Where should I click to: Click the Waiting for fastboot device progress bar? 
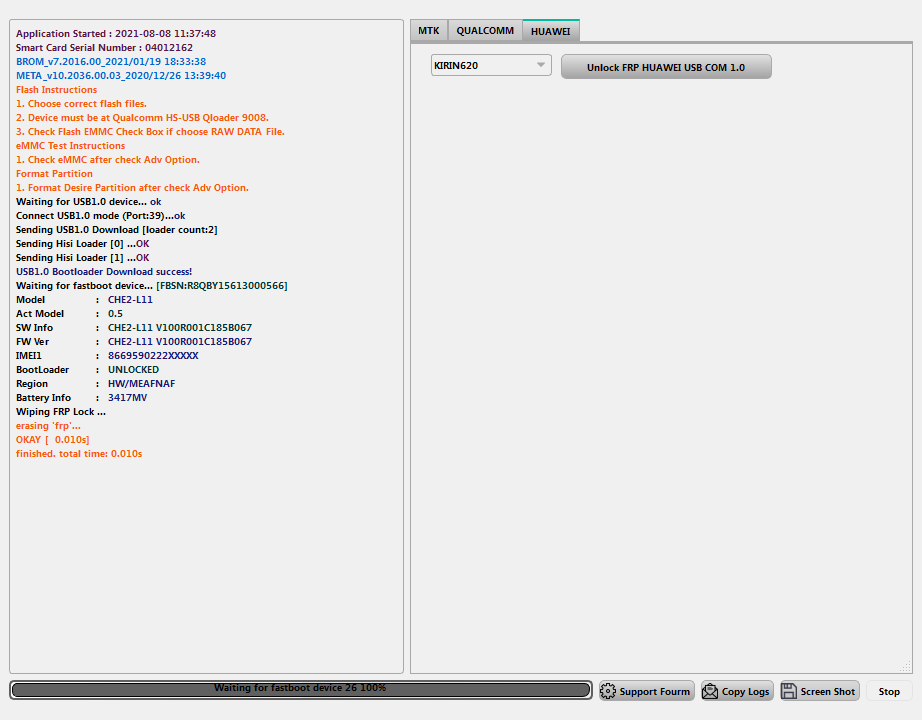coord(300,690)
